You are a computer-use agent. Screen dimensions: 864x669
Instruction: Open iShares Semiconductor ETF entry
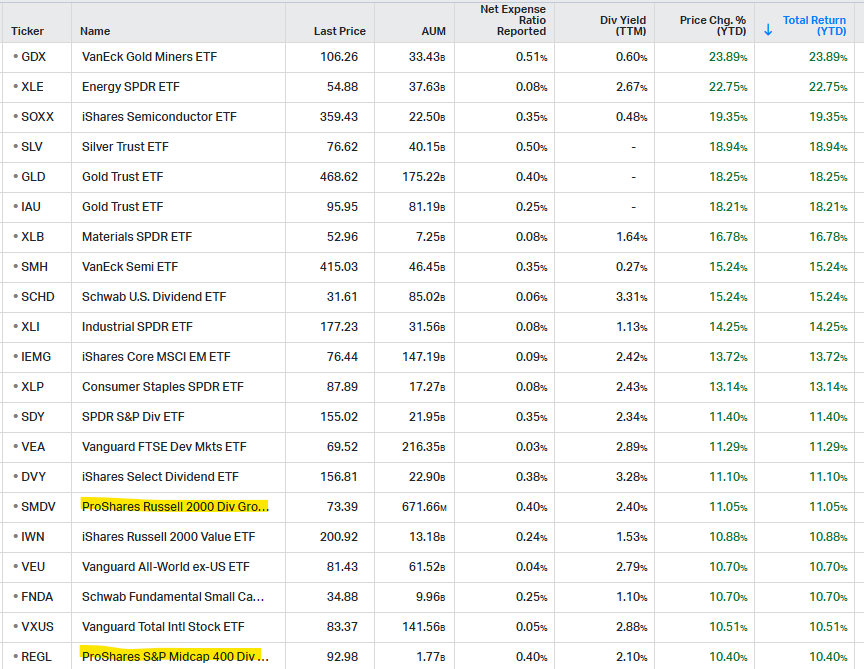(x=159, y=117)
